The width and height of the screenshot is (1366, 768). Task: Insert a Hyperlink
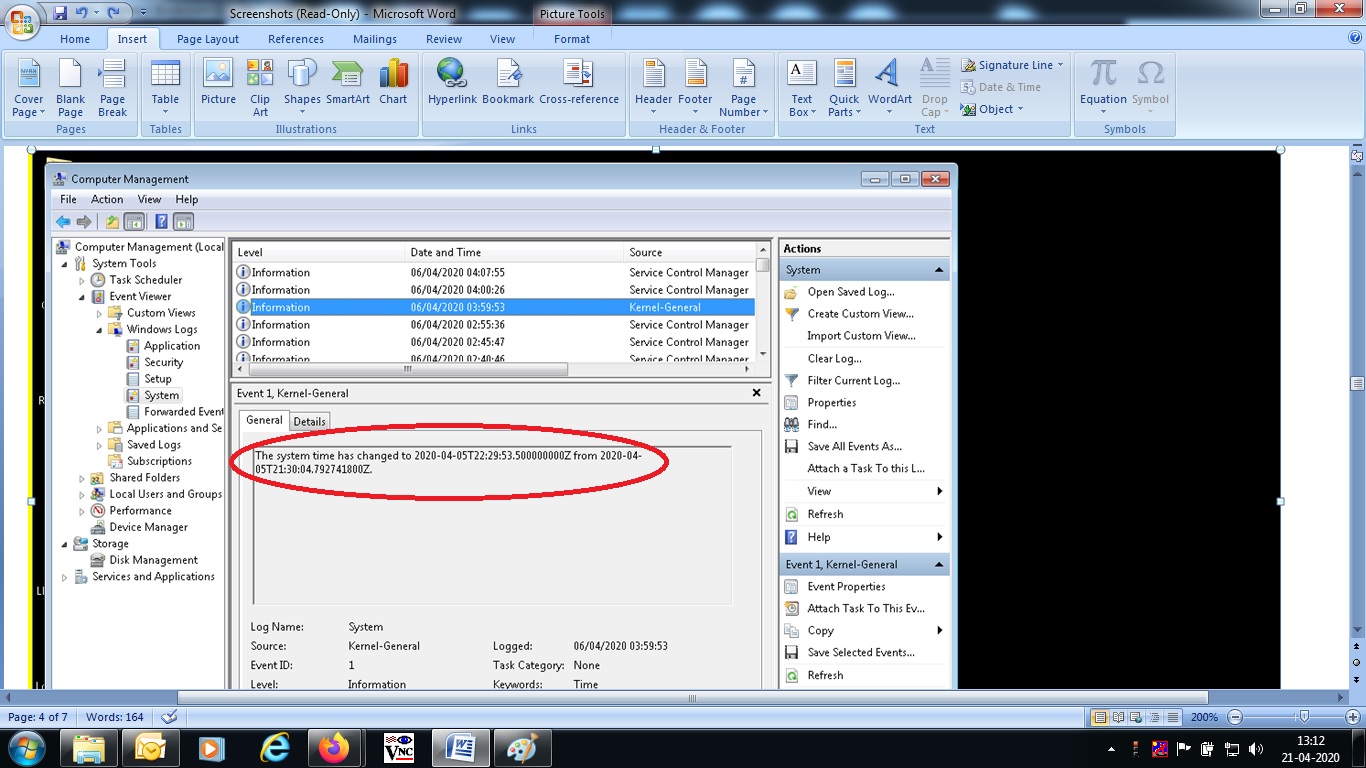pos(452,82)
